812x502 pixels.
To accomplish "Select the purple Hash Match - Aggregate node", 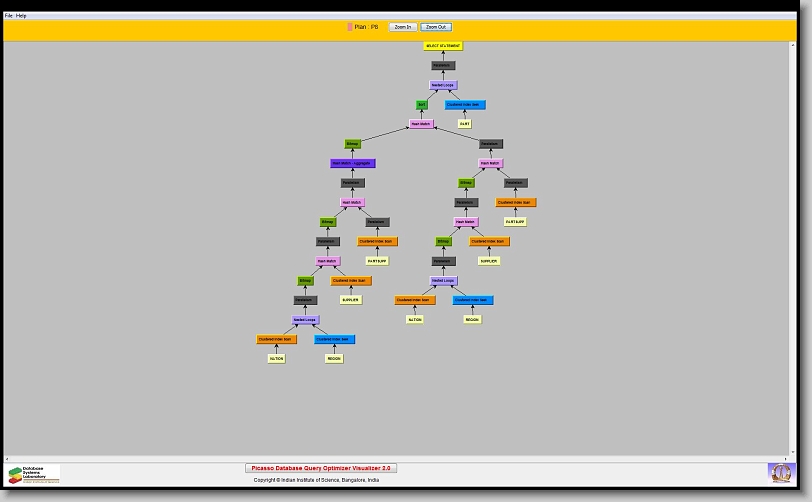I will (352, 163).
